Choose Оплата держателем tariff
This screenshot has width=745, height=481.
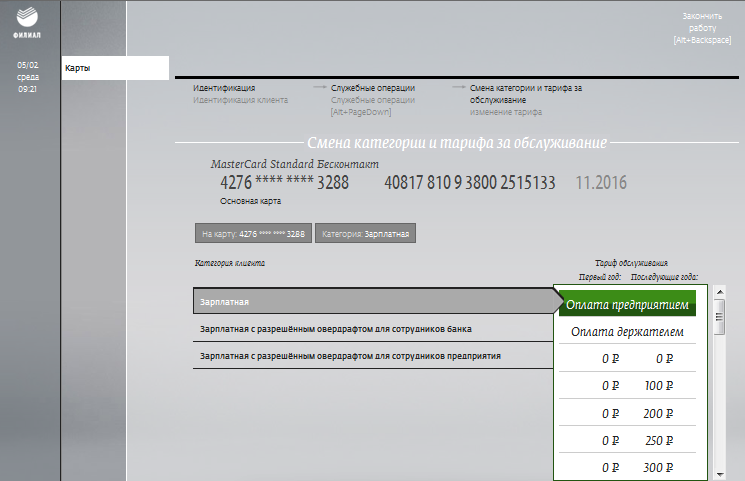coord(627,331)
